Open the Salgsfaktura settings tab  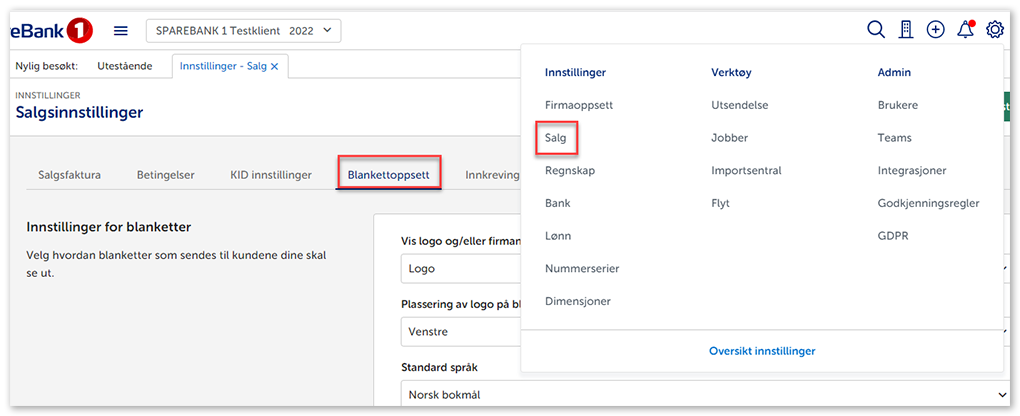pyautogui.click(x=69, y=175)
